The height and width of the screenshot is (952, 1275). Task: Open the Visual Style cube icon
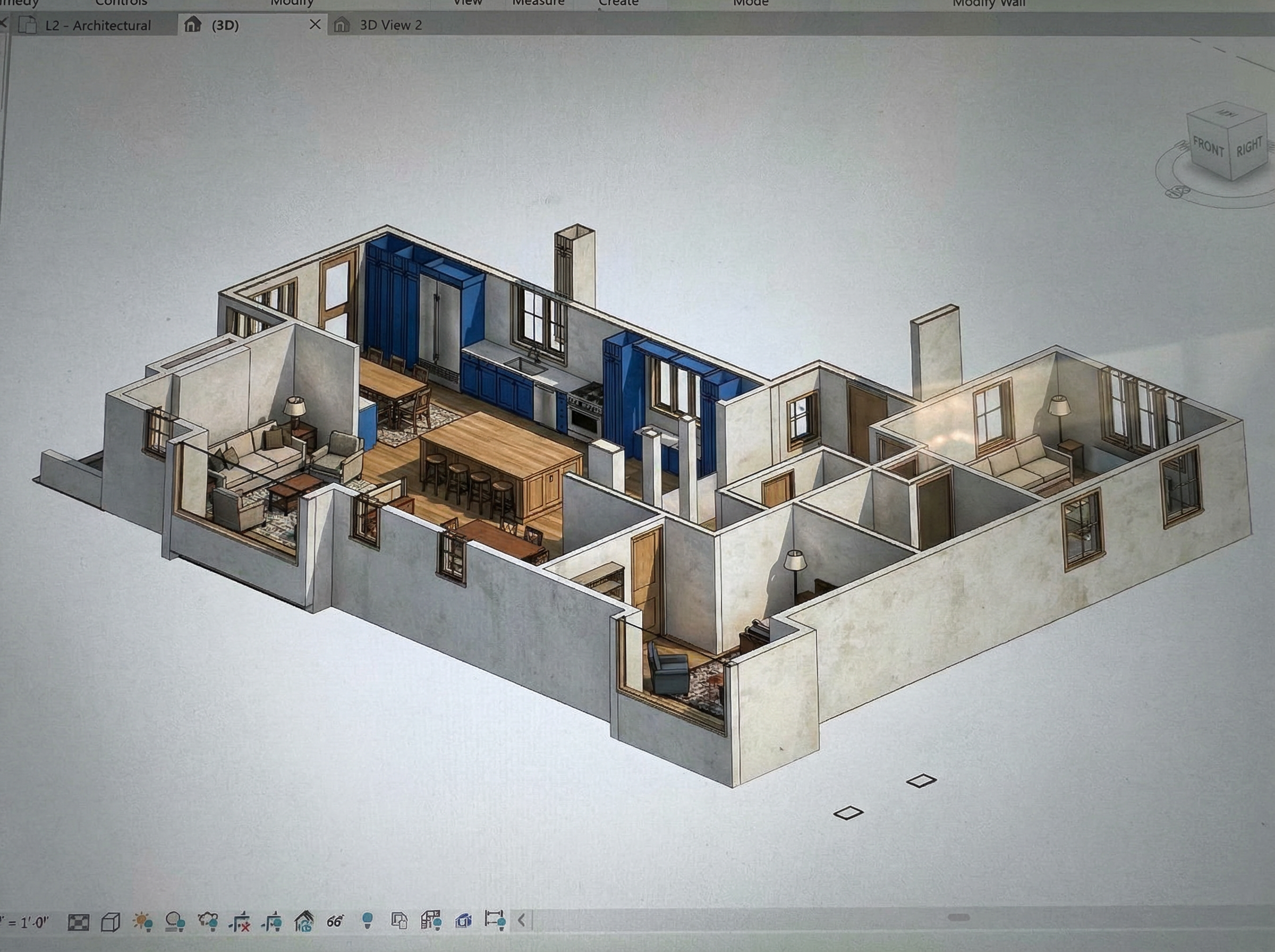110,922
